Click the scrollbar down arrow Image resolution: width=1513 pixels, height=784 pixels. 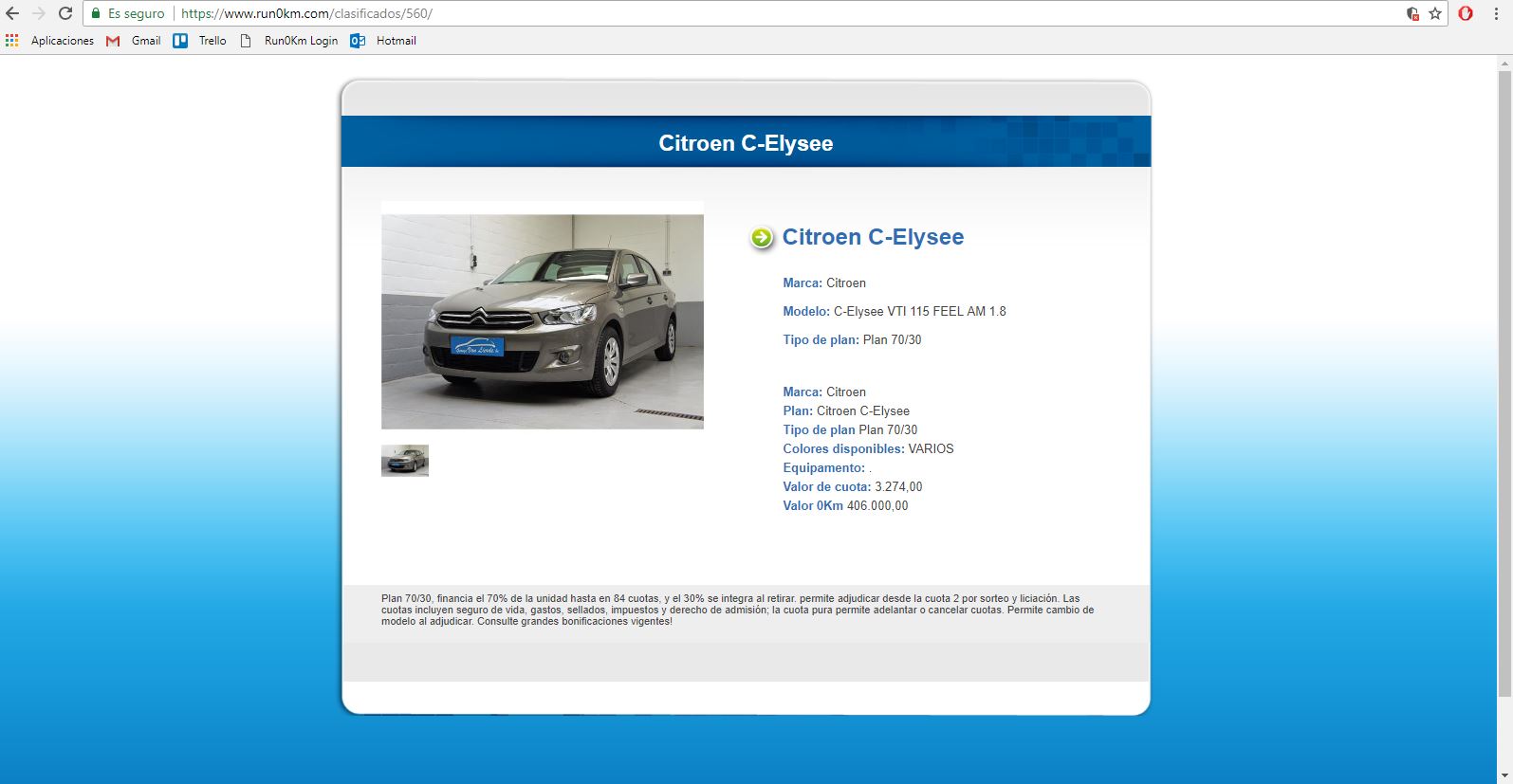coord(1504,776)
